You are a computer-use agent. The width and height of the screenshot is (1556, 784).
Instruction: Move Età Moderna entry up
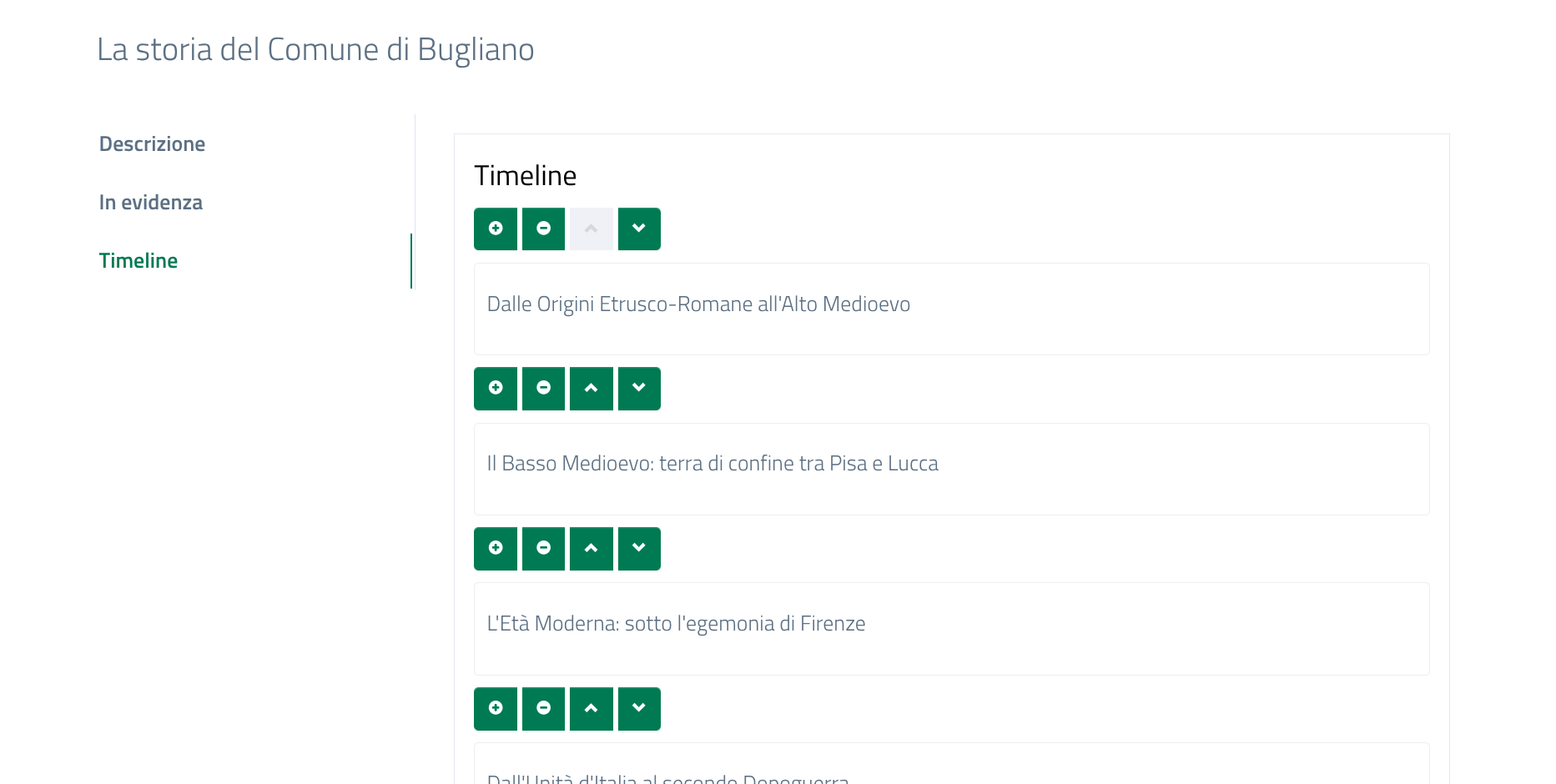click(x=592, y=549)
